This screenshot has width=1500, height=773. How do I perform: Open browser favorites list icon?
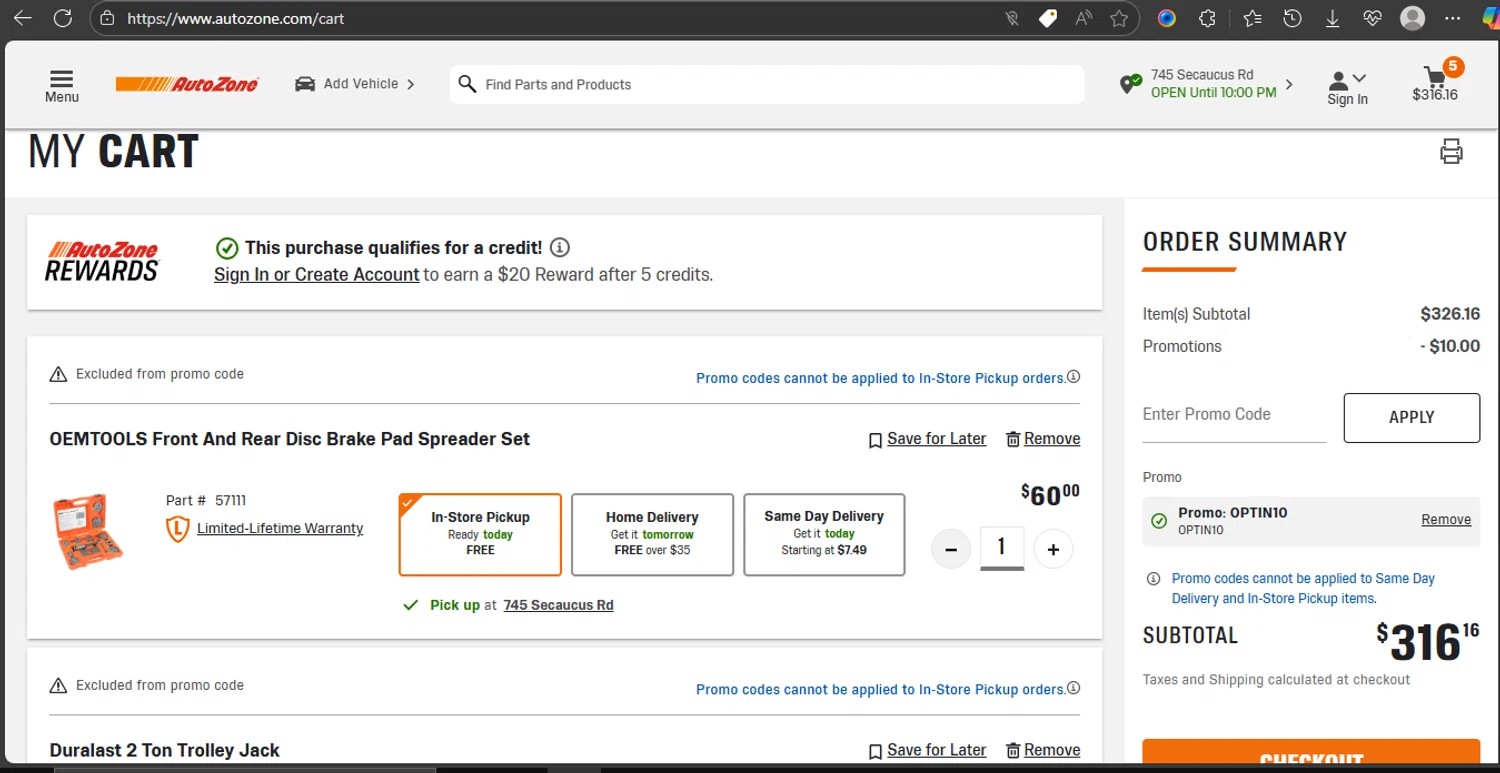(x=1252, y=18)
